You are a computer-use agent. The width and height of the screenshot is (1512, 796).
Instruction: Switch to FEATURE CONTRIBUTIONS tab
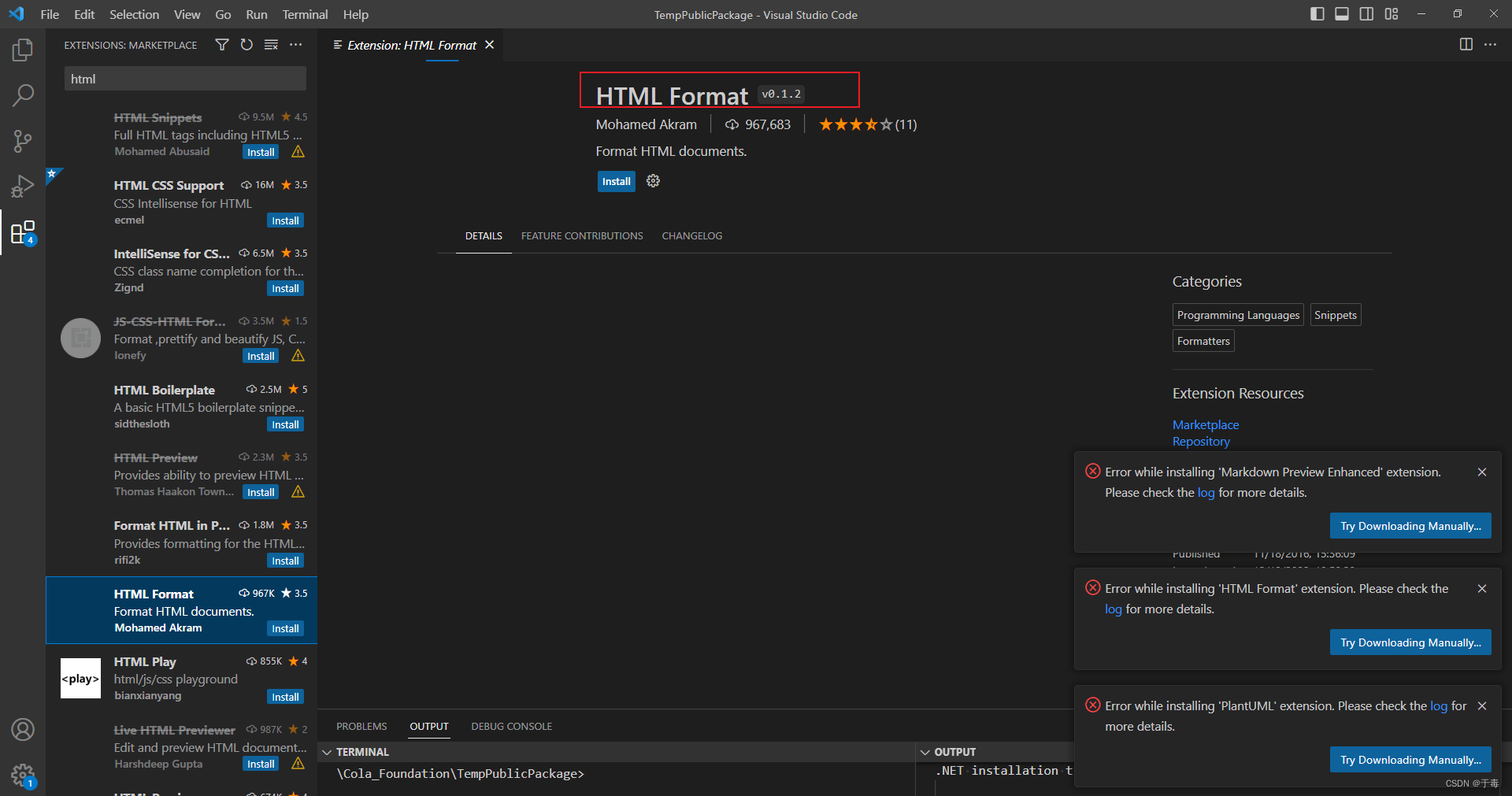tap(582, 236)
